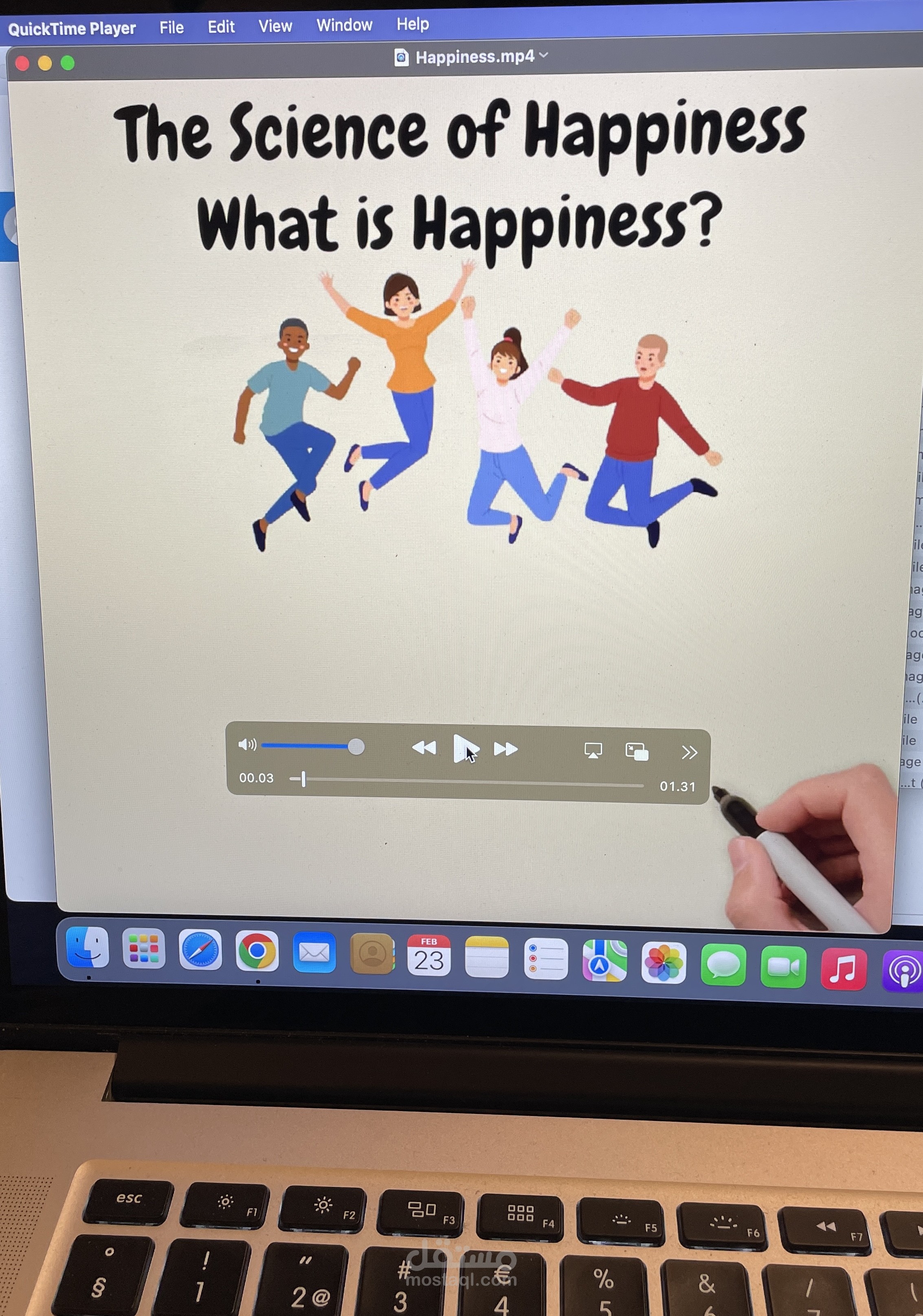923x1316 pixels.
Task: Open Contacts from the Dock
Action: [x=372, y=954]
